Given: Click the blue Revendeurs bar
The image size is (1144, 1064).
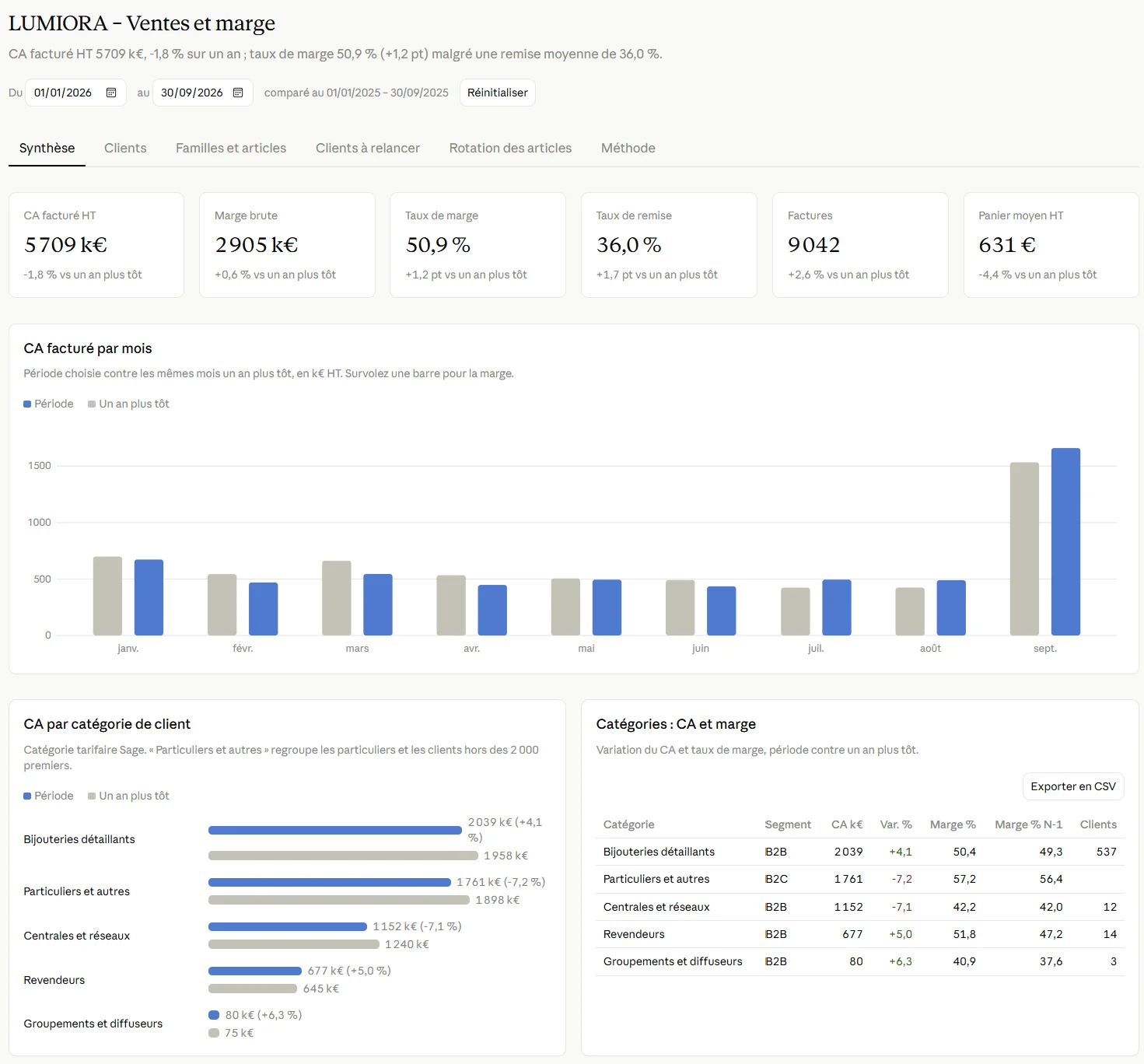Looking at the screenshot, I should (255, 971).
